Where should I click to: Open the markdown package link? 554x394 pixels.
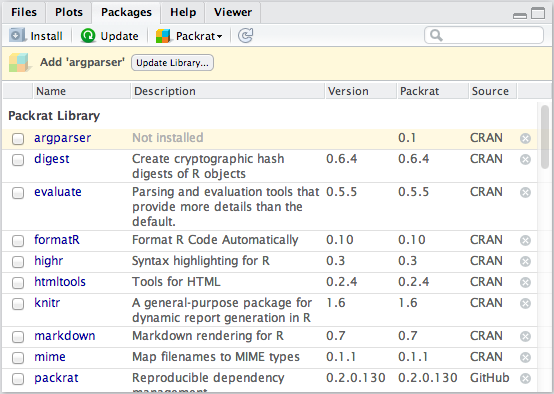(65, 336)
